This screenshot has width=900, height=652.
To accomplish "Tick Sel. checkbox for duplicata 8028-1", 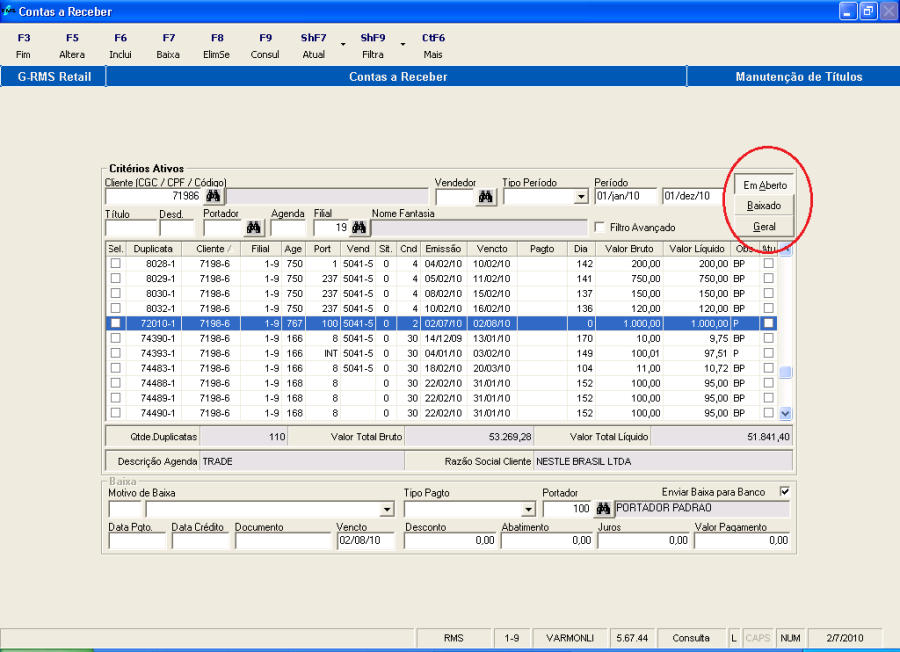I will 116,263.
